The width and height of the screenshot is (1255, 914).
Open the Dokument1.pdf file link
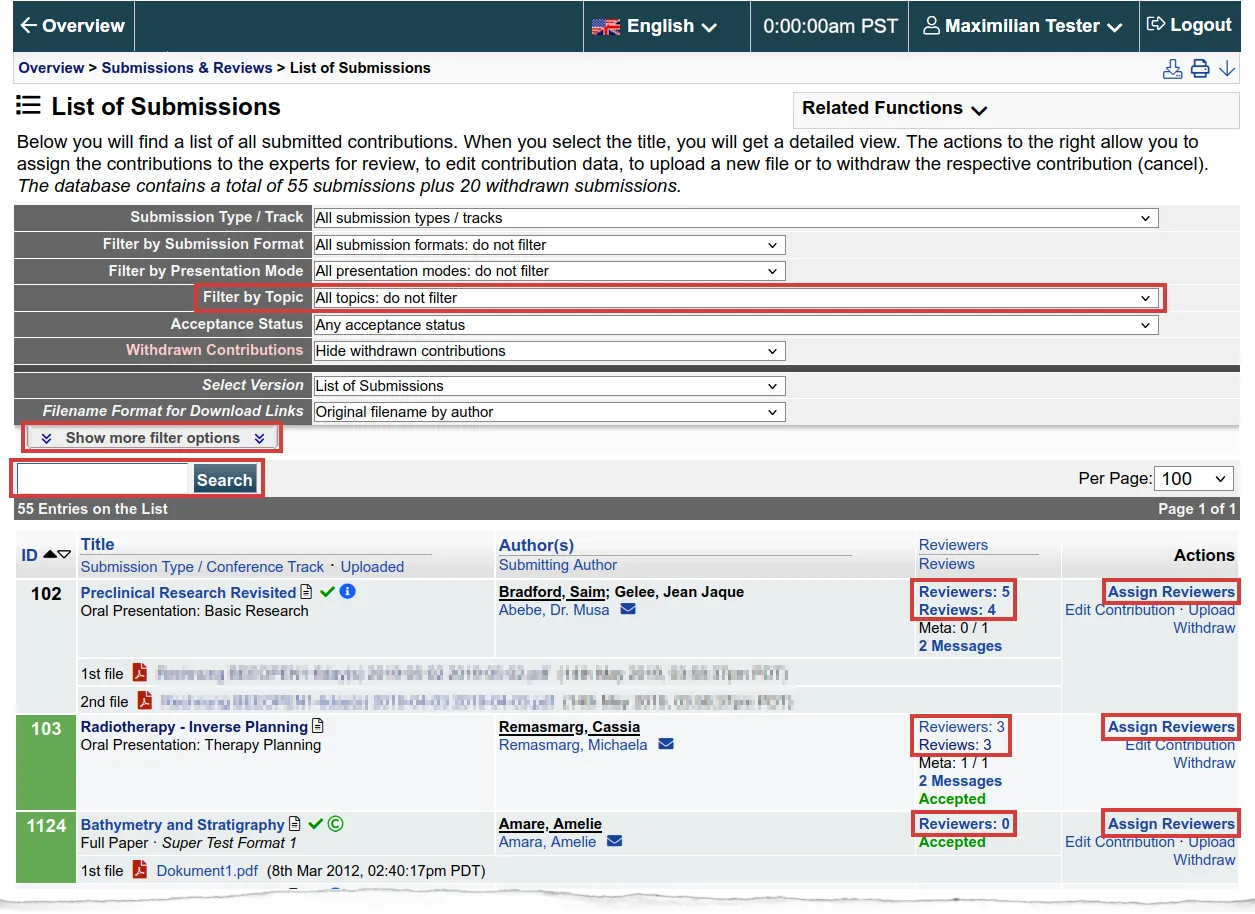(207, 871)
